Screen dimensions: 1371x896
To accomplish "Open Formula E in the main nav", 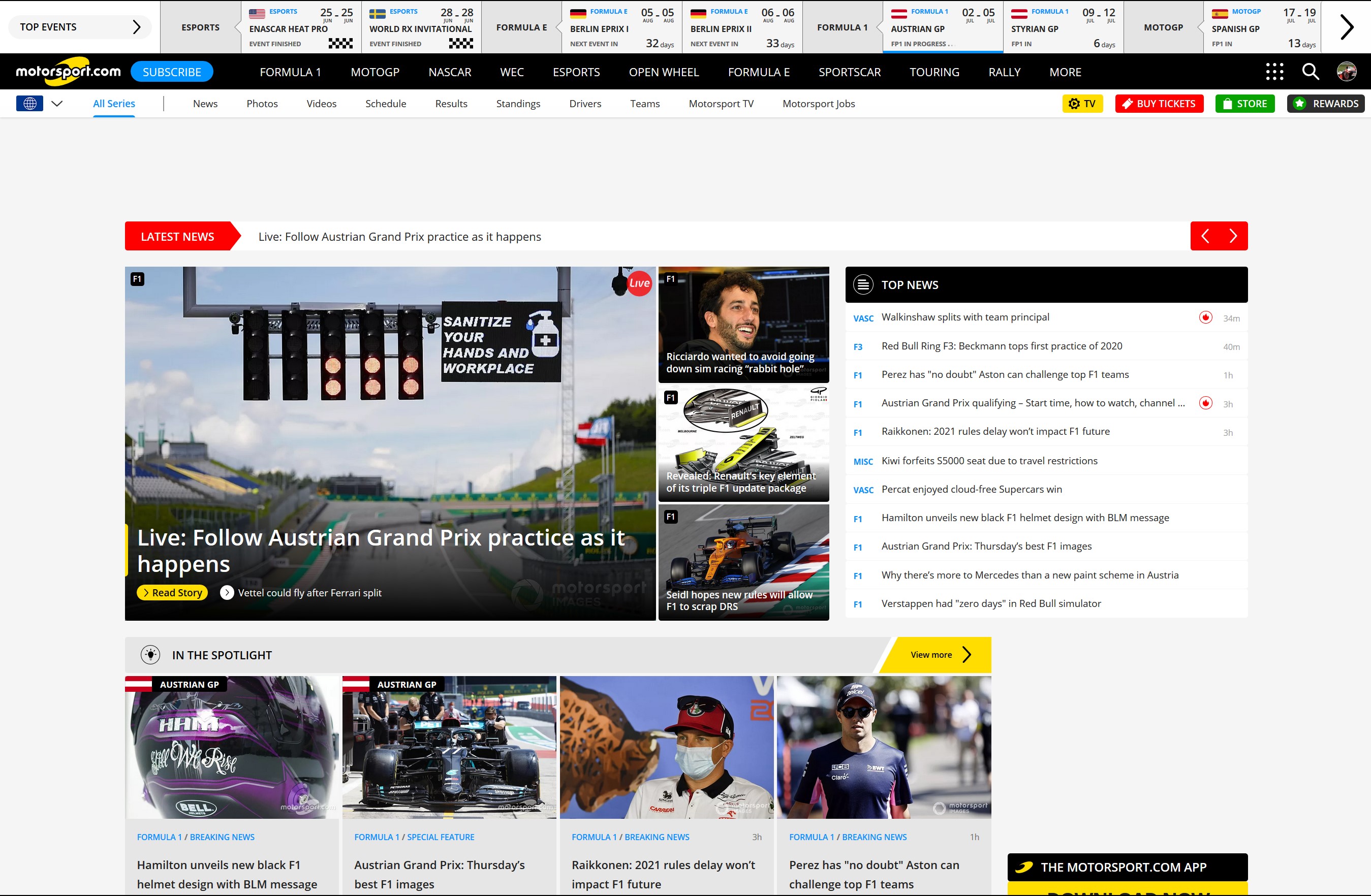I will point(759,72).
